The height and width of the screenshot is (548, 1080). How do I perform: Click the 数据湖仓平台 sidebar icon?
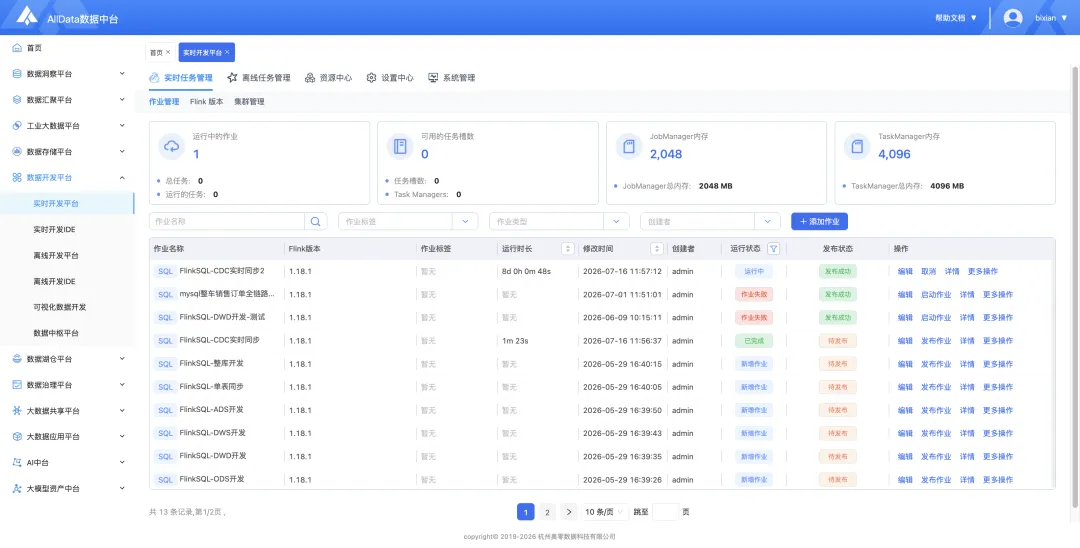[17, 359]
